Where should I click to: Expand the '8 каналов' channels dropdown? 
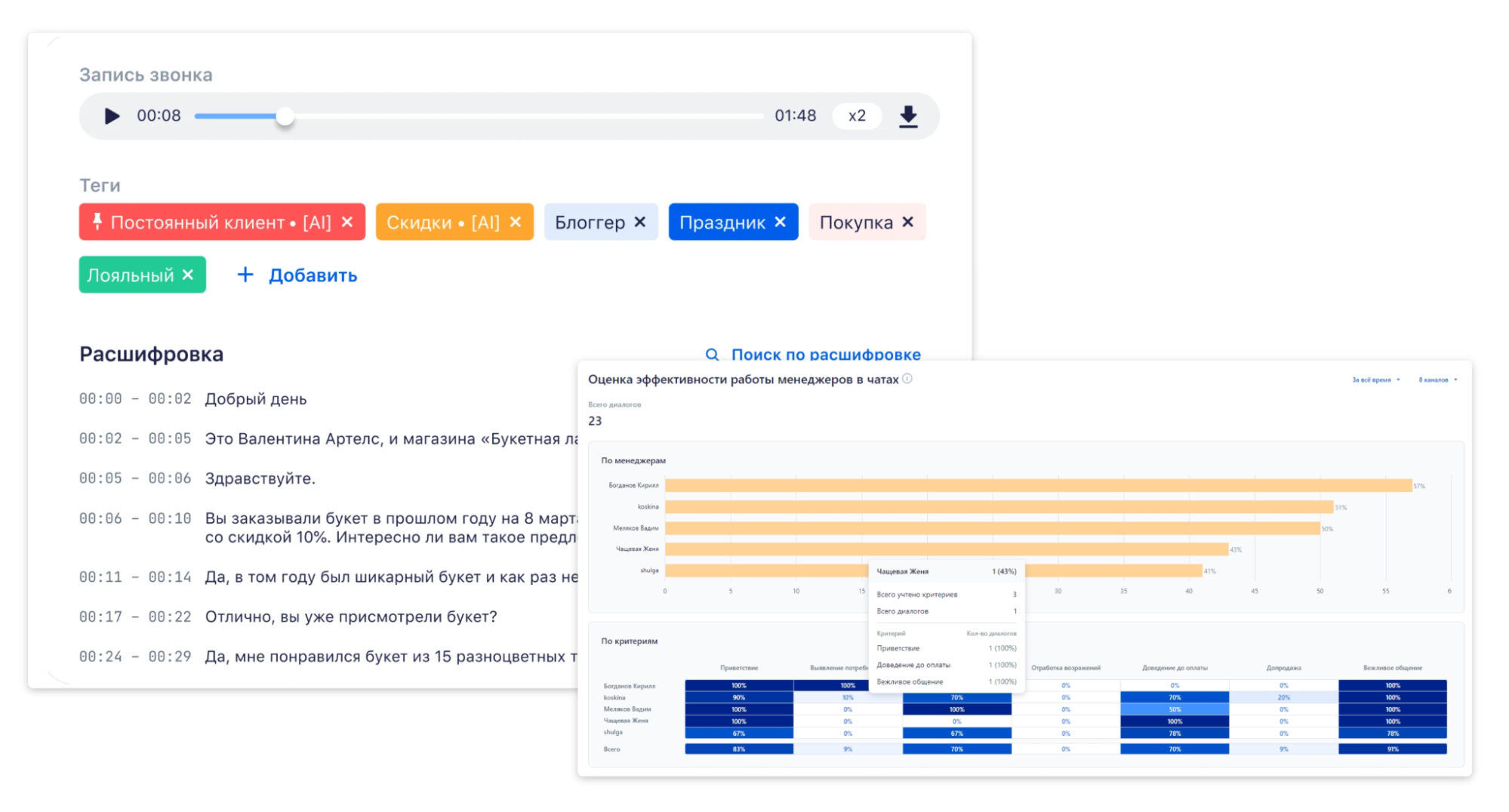(1437, 380)
